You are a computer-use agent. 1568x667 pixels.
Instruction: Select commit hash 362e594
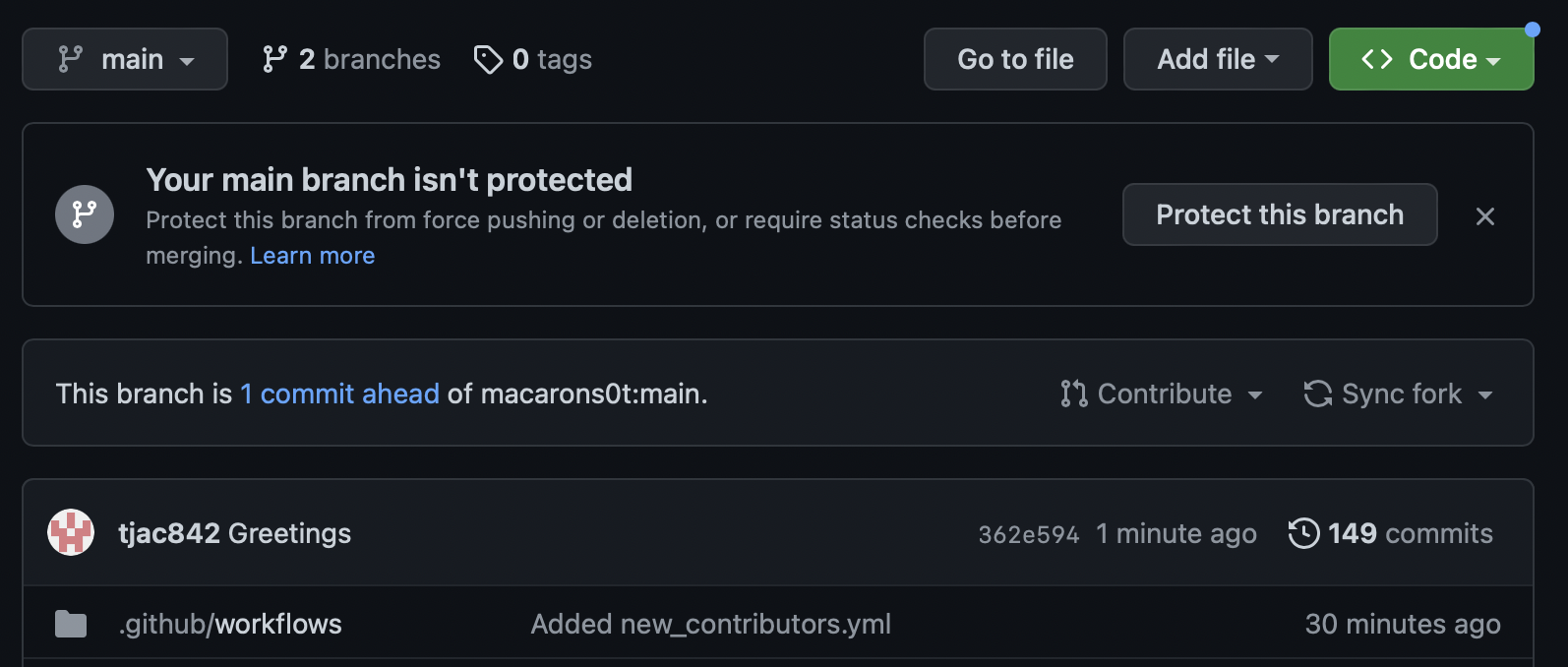point(1028,532)
